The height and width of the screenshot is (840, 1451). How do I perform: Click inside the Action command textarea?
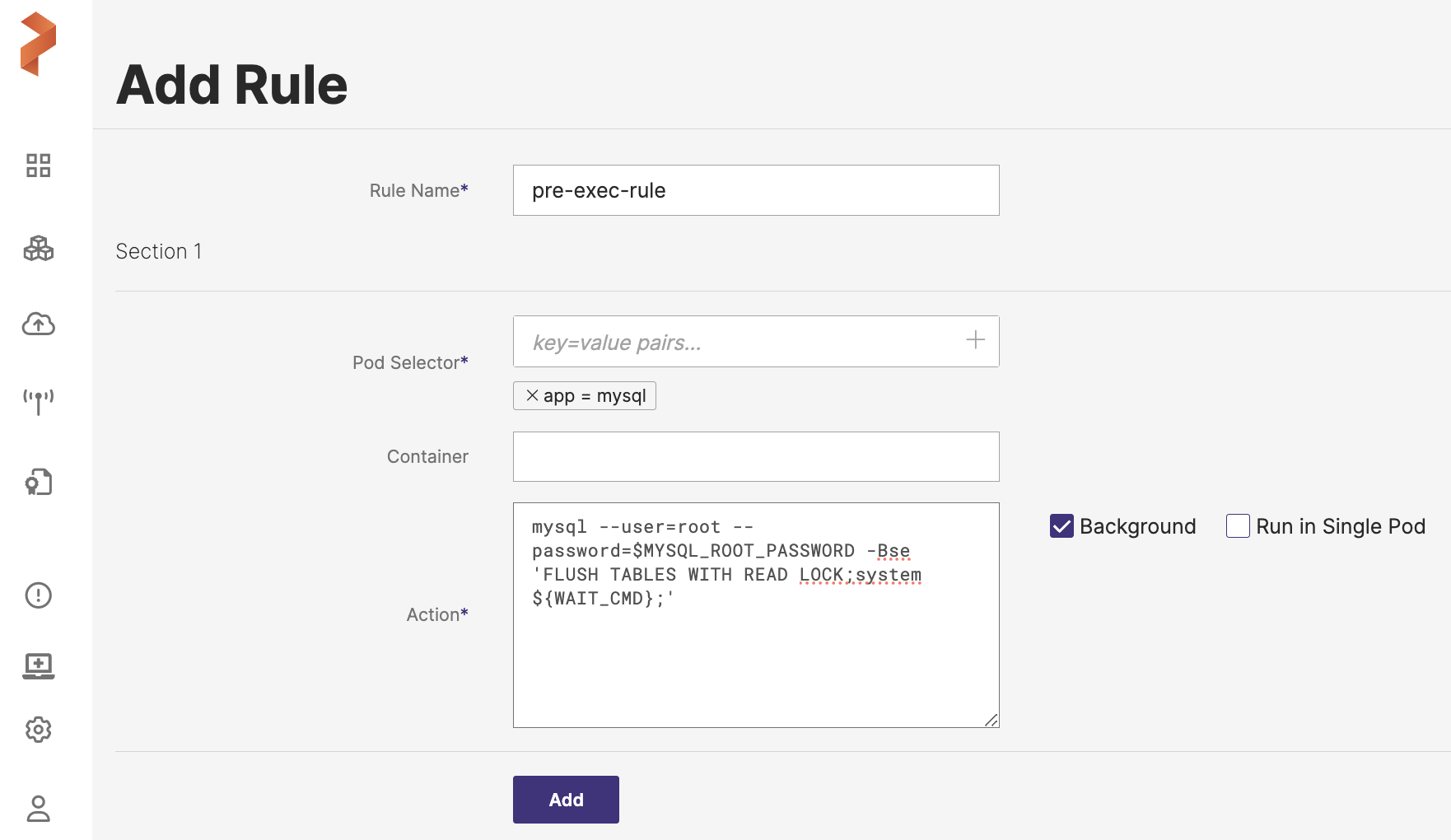pyautogui.click(x=755, y=659)
